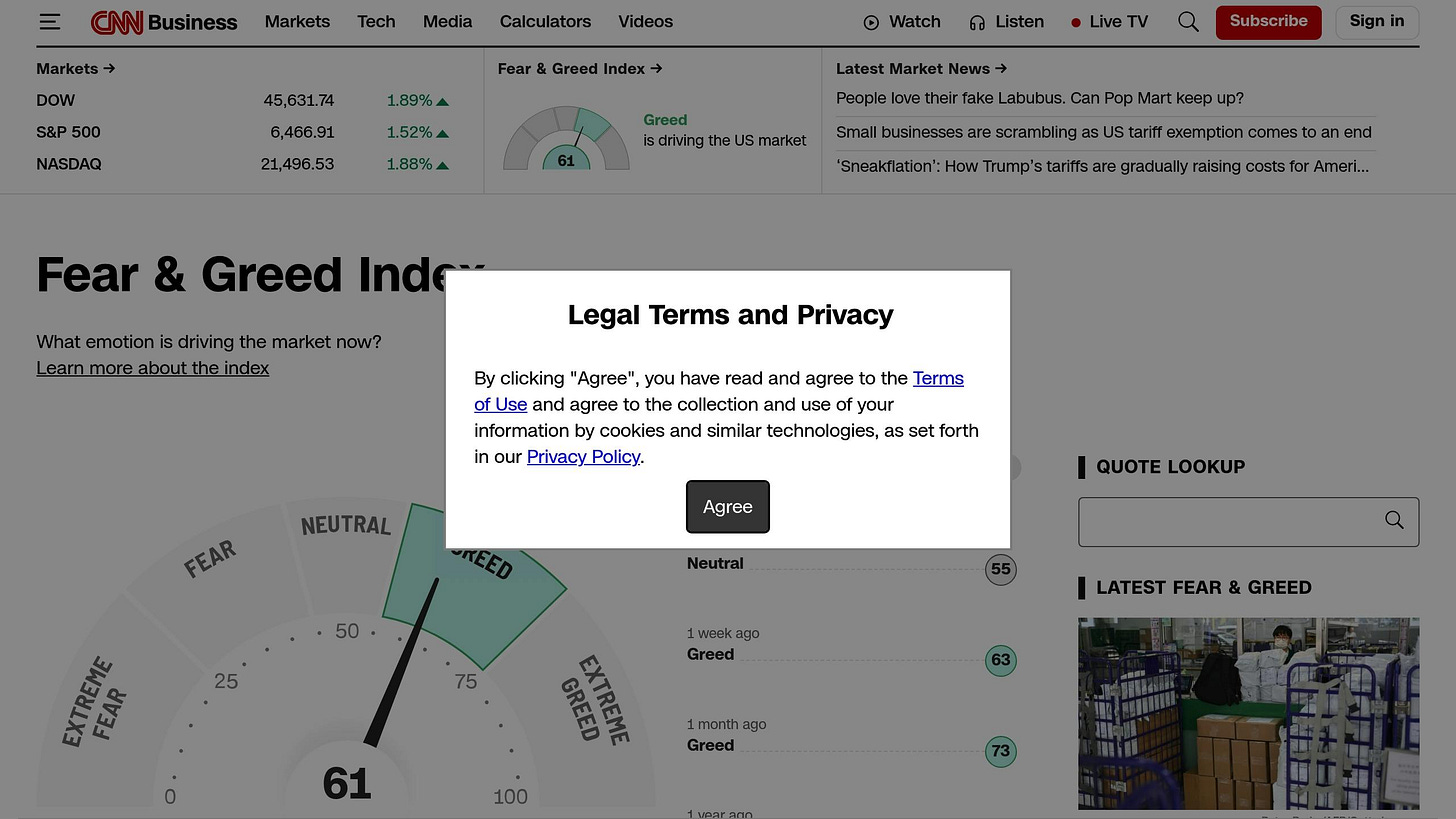Open the Calculators menu item

(545, 22)
